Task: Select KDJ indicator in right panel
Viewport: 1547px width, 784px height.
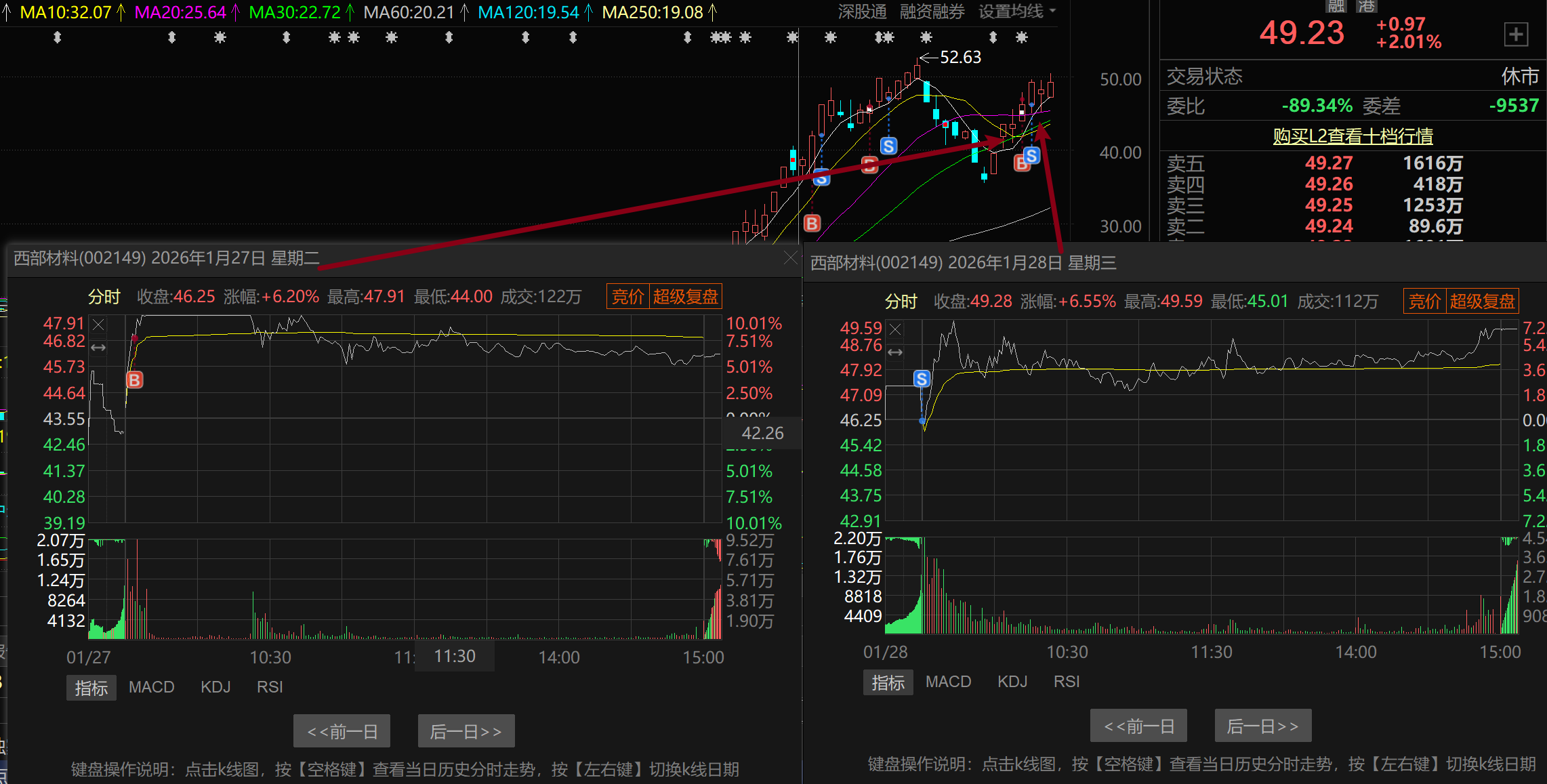Action: [1012, 682]
